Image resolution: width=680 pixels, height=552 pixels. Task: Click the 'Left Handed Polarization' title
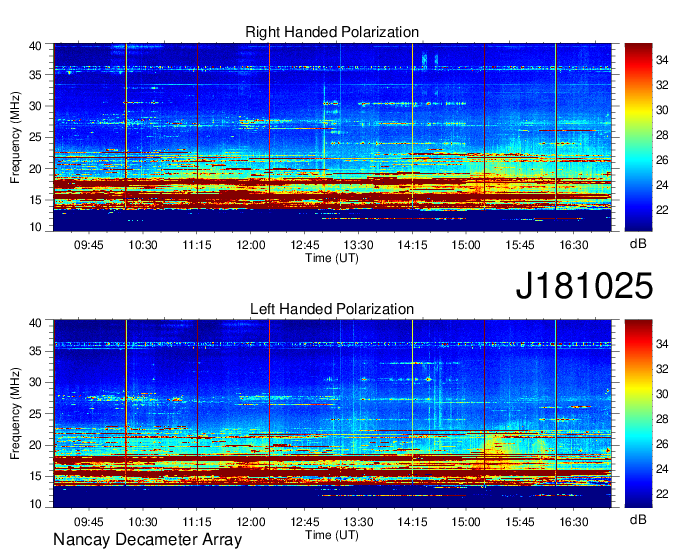(x=332, y=309)
